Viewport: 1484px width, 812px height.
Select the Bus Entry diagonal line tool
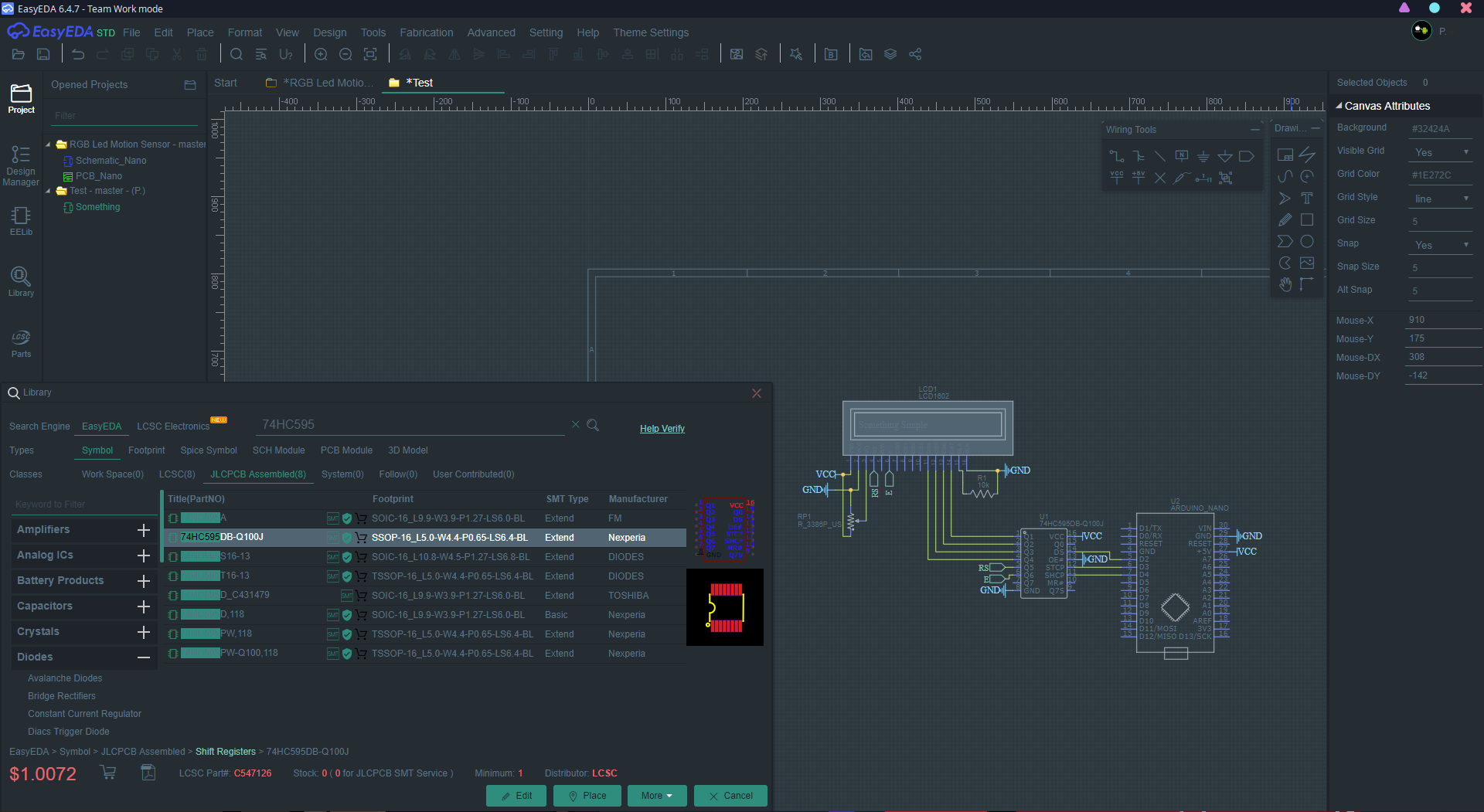click(1160, 156)
